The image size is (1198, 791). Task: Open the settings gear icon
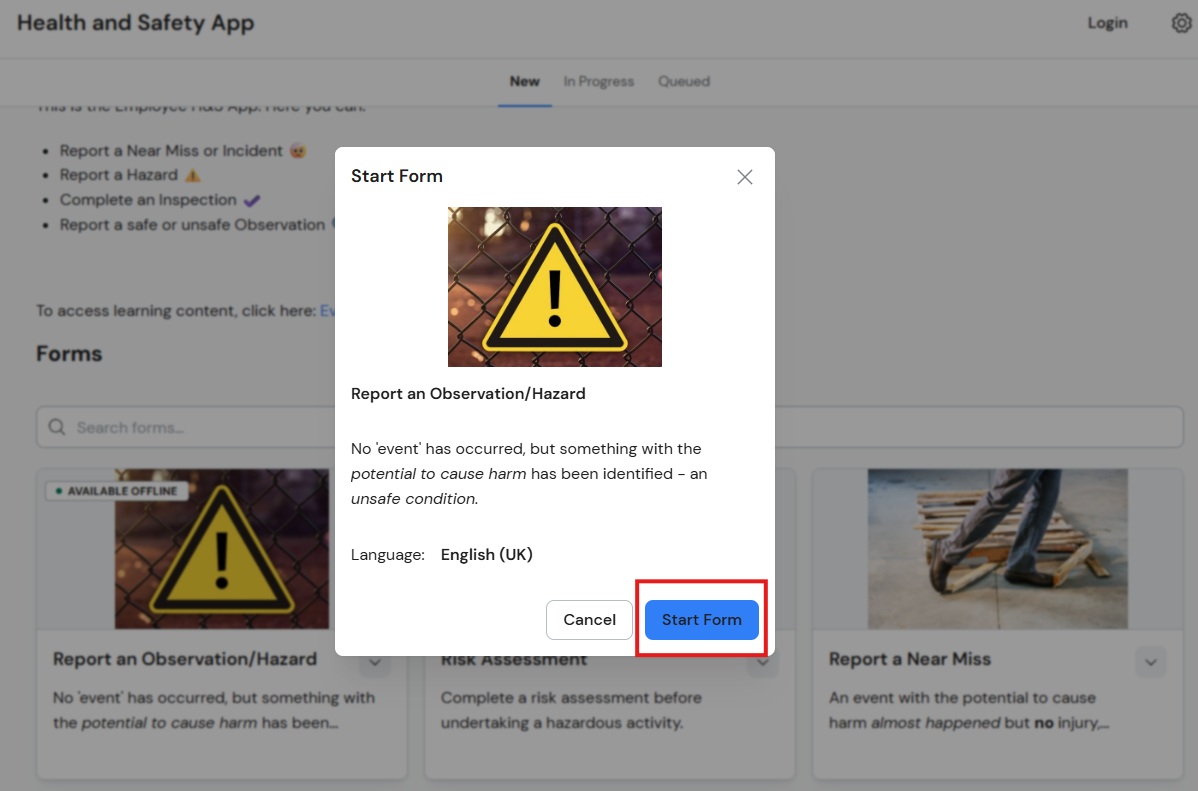pyautogui.click(x=1181, y=23)
